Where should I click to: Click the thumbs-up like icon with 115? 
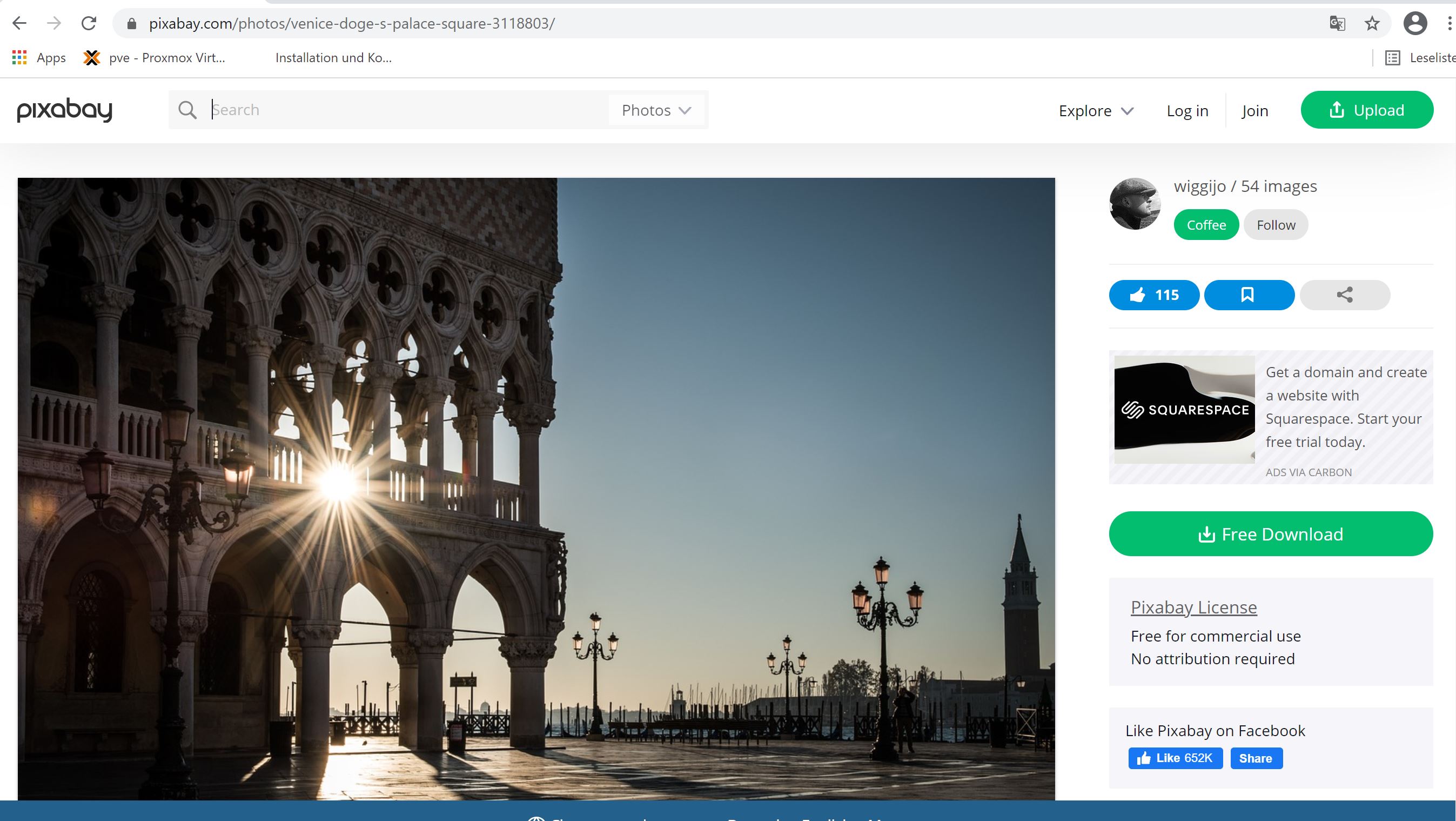tap(1153, 295)
